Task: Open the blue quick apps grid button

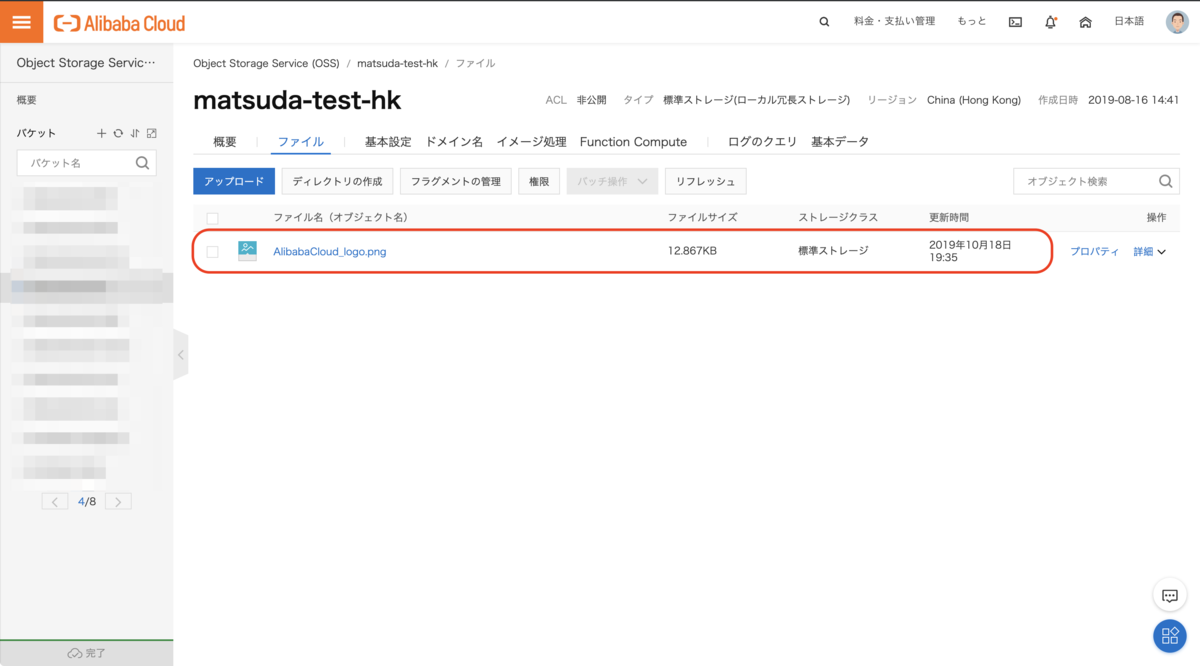Action: point(1169,636)
